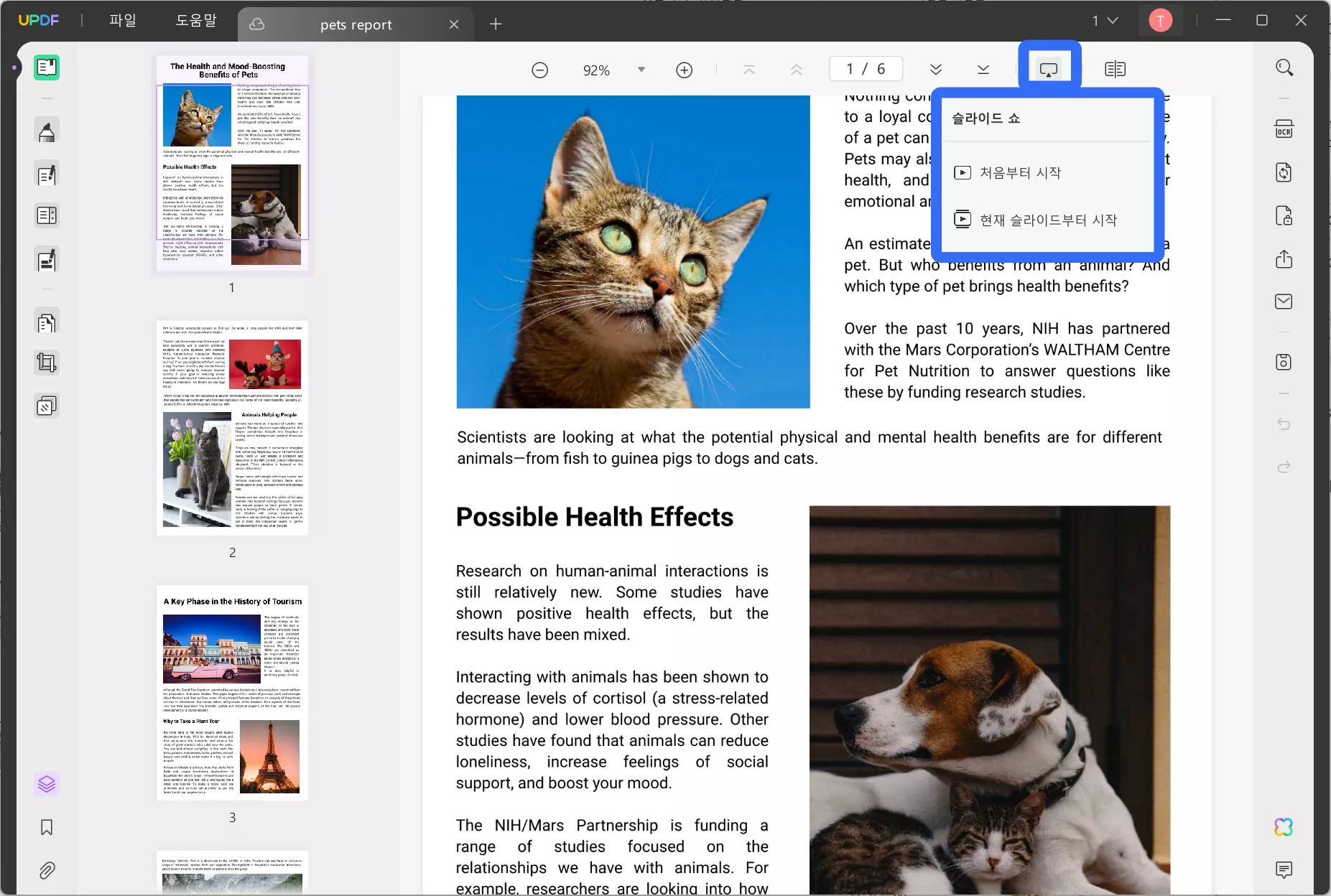Go to the previous page
Screen dimensions: 1331x896
click(796, 70)
